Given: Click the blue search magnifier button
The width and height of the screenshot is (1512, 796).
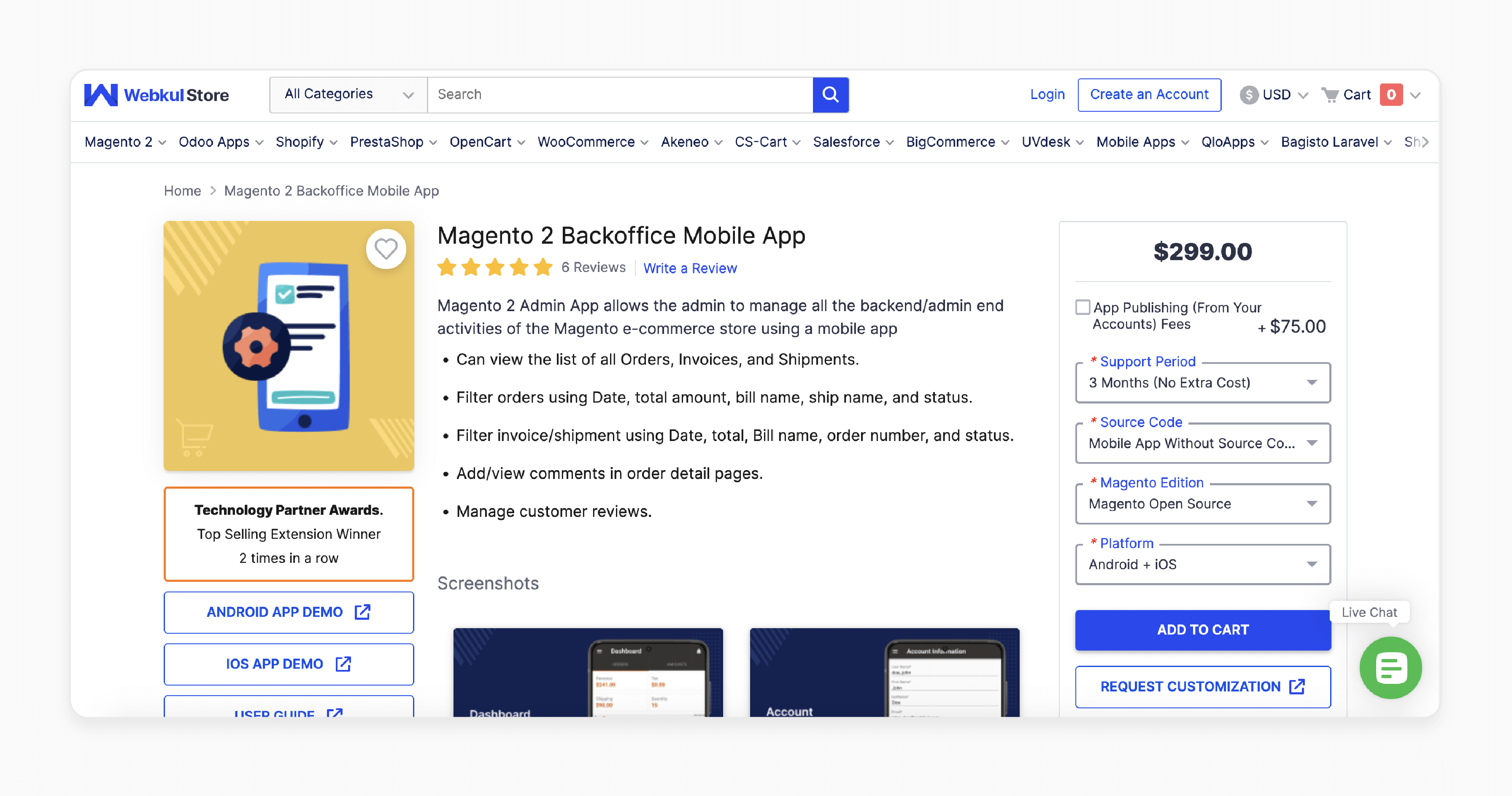Looking at the screenshot, I should click(x=830, y=94).
